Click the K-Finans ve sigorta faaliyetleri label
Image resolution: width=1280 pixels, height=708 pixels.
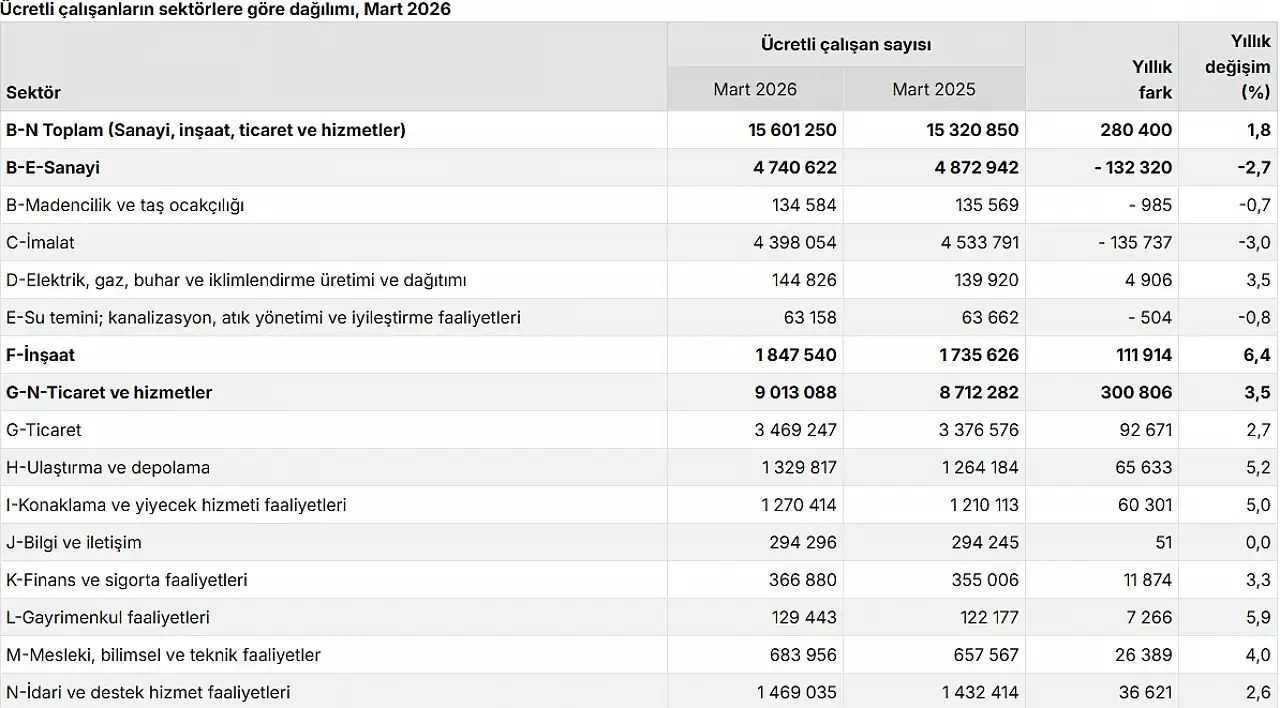click(x=127, y=580)
